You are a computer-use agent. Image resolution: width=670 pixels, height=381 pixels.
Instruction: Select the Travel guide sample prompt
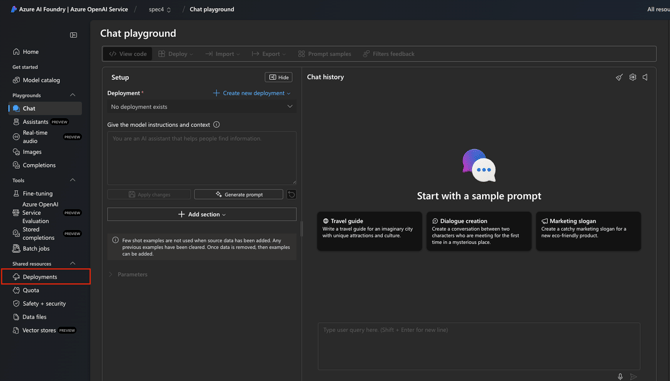pyautogui.click(x=370, y=231)
